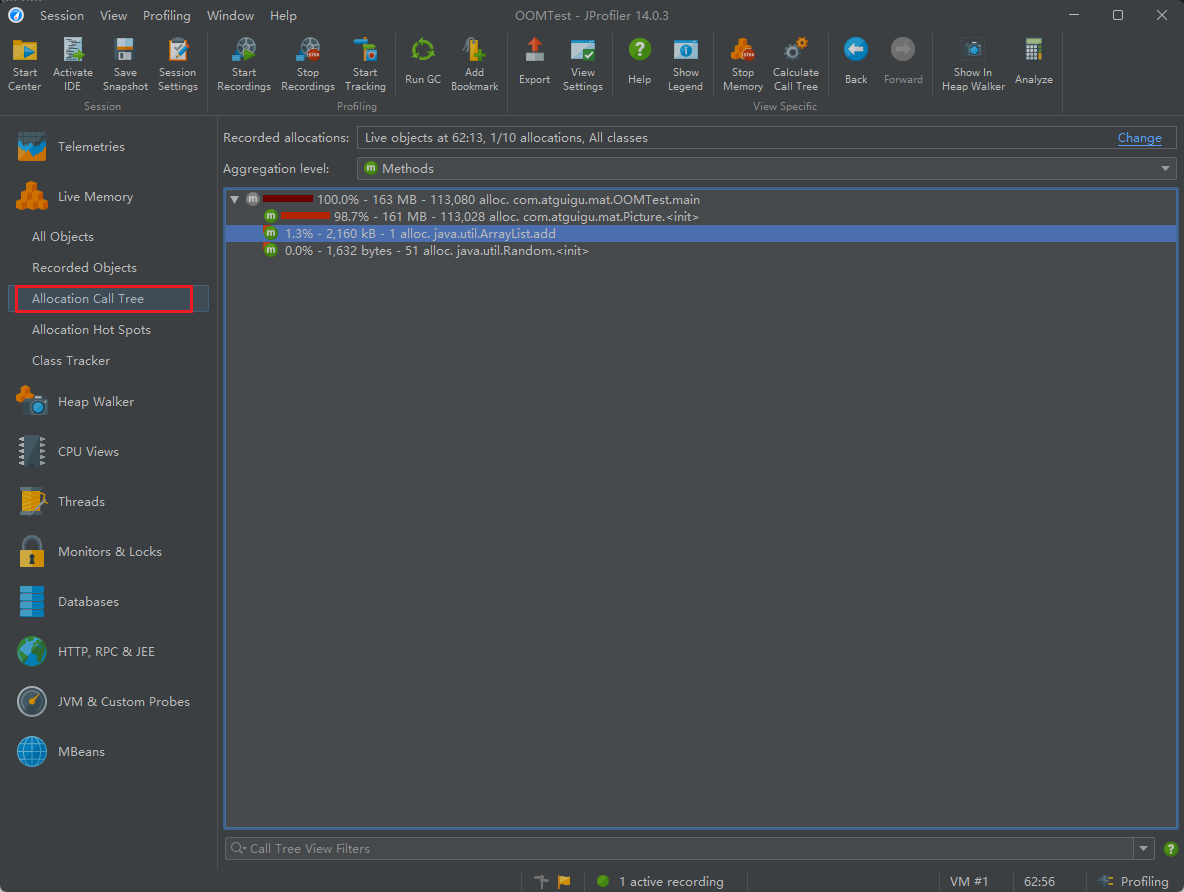The image size is (1184, 892).
Task: Click the status bar pin icon
Action: point(541,881)
